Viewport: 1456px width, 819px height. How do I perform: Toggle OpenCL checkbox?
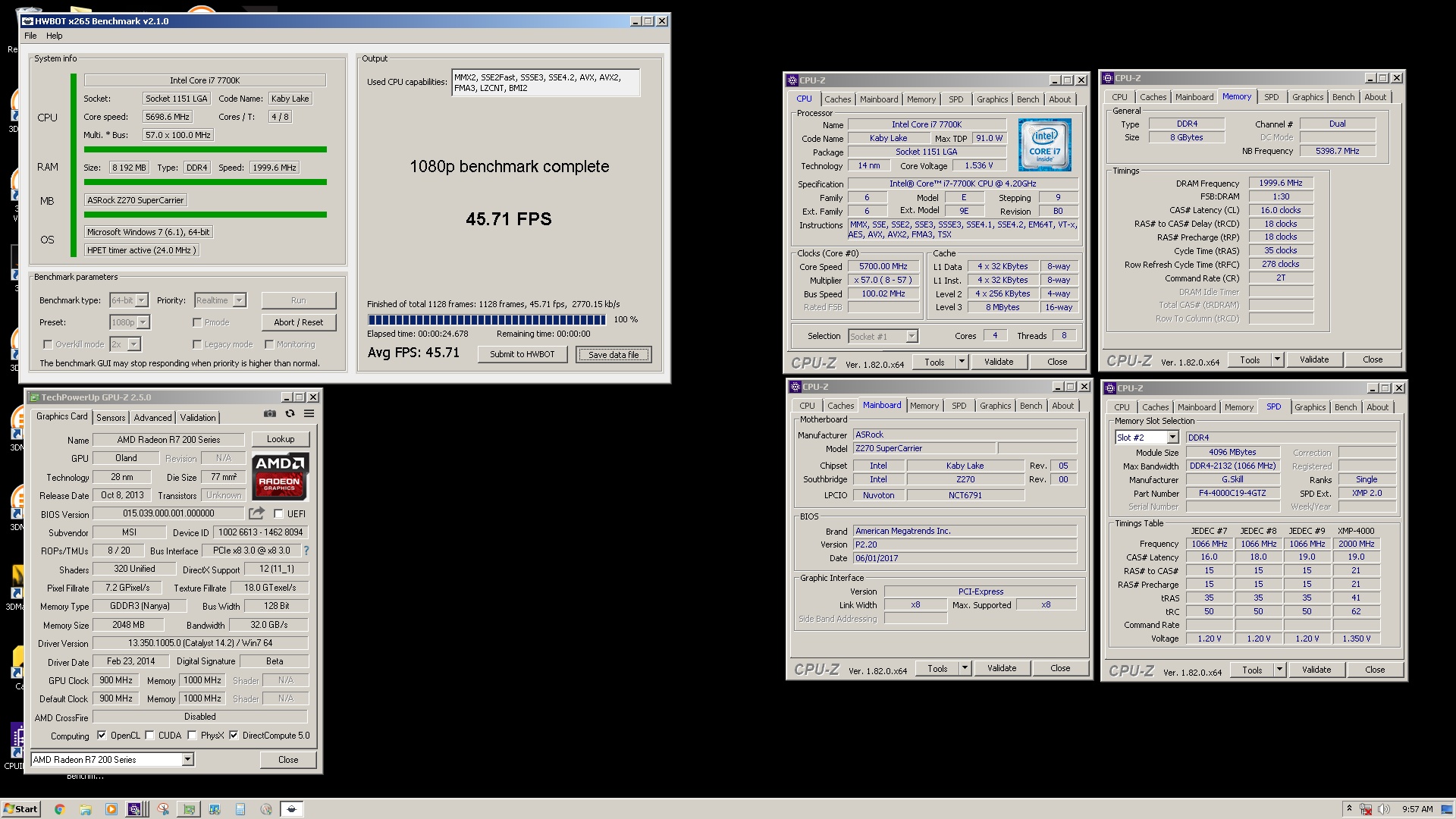[x=102, y=735]
